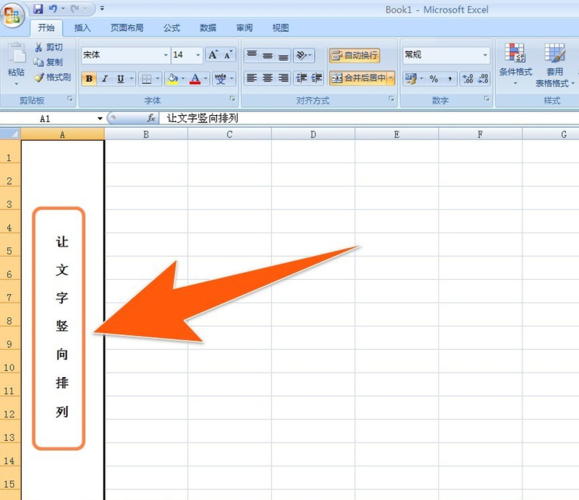Undo the last action

tap(53, 8)
